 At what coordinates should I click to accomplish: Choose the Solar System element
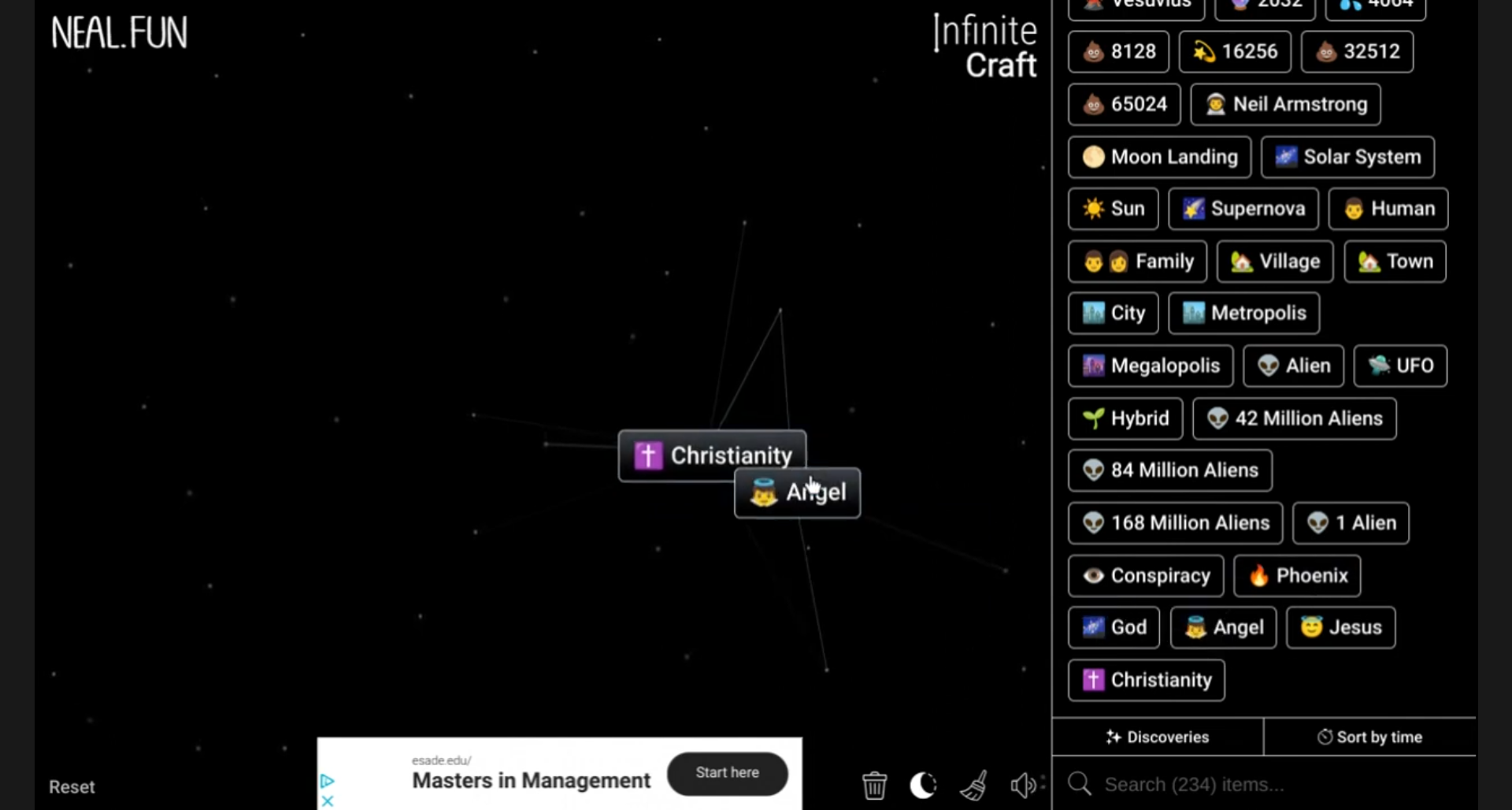(1347, 158)
